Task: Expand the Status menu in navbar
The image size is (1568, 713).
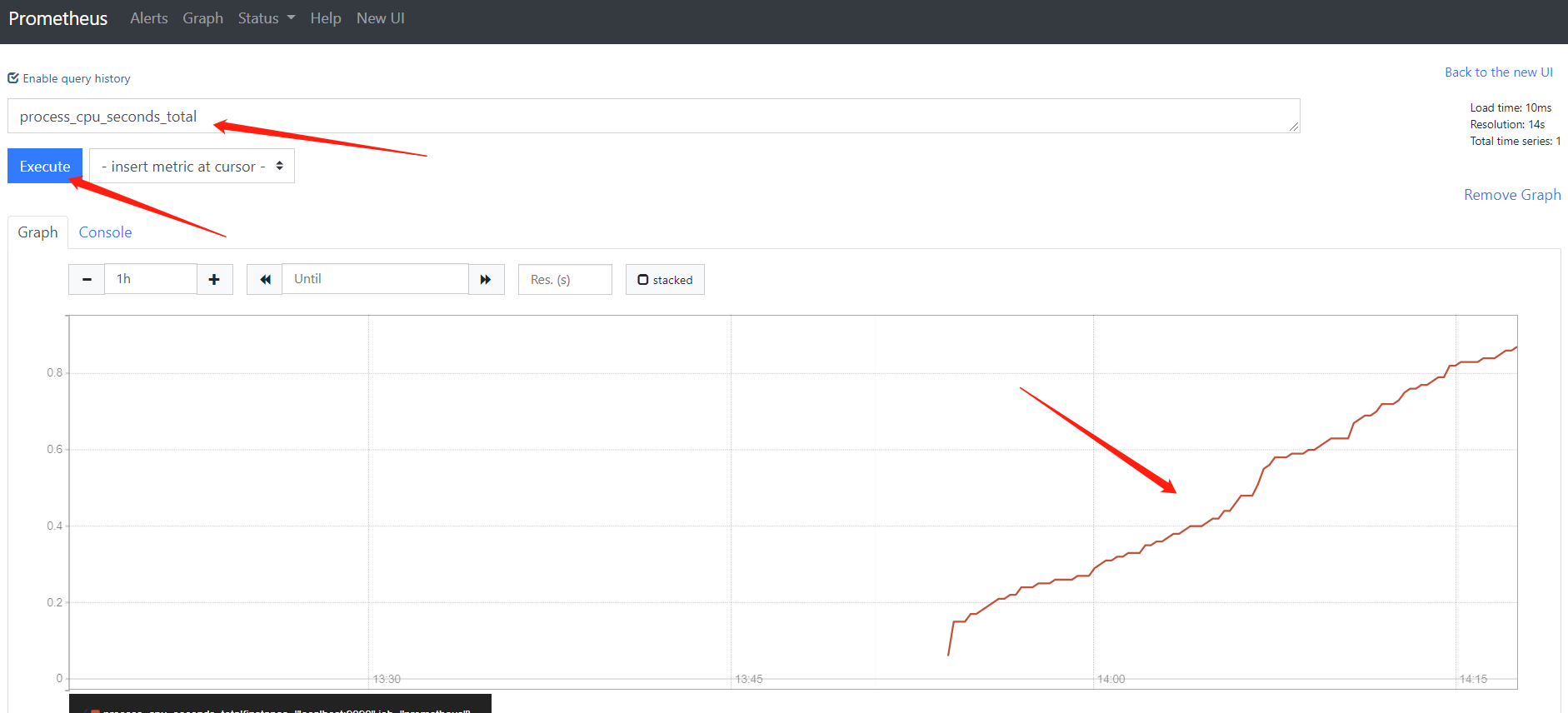Action: (267, 18)
